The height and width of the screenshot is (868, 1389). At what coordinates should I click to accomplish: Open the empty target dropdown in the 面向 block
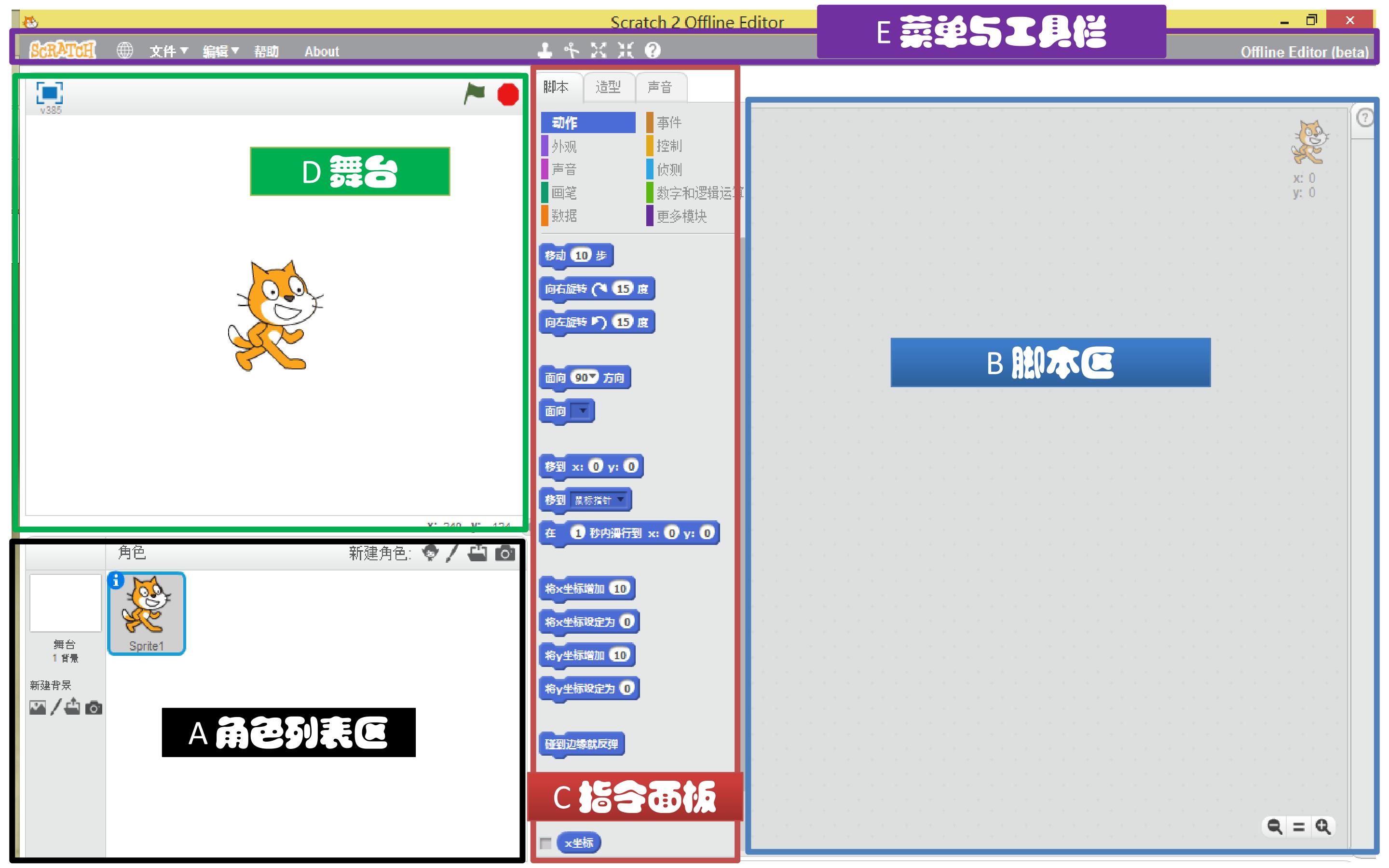tap(583, 411)
